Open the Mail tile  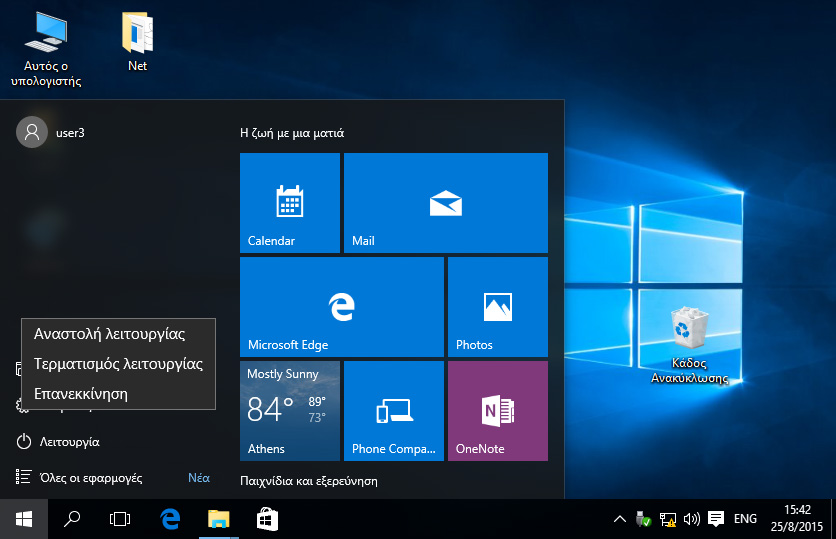(x=446, y=203)
